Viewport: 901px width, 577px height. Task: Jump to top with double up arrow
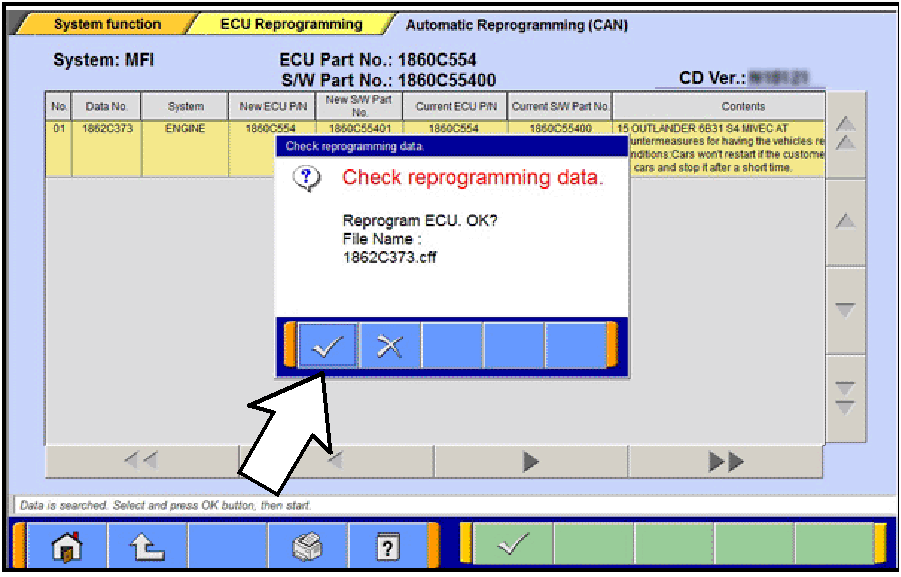(845, 133)
